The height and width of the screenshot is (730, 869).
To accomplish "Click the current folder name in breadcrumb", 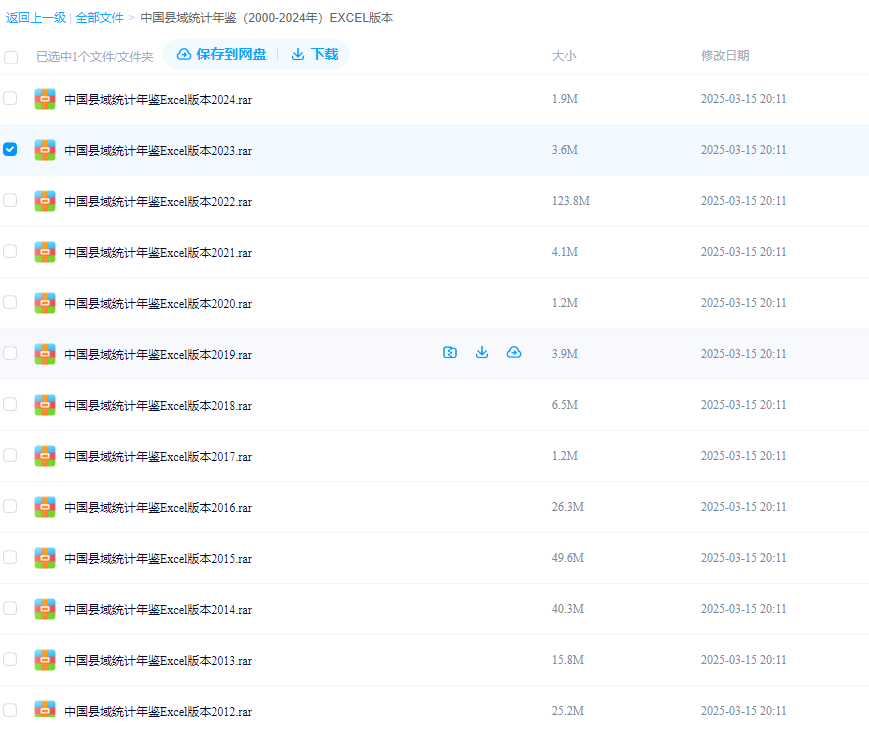I will tap(267, 18).
